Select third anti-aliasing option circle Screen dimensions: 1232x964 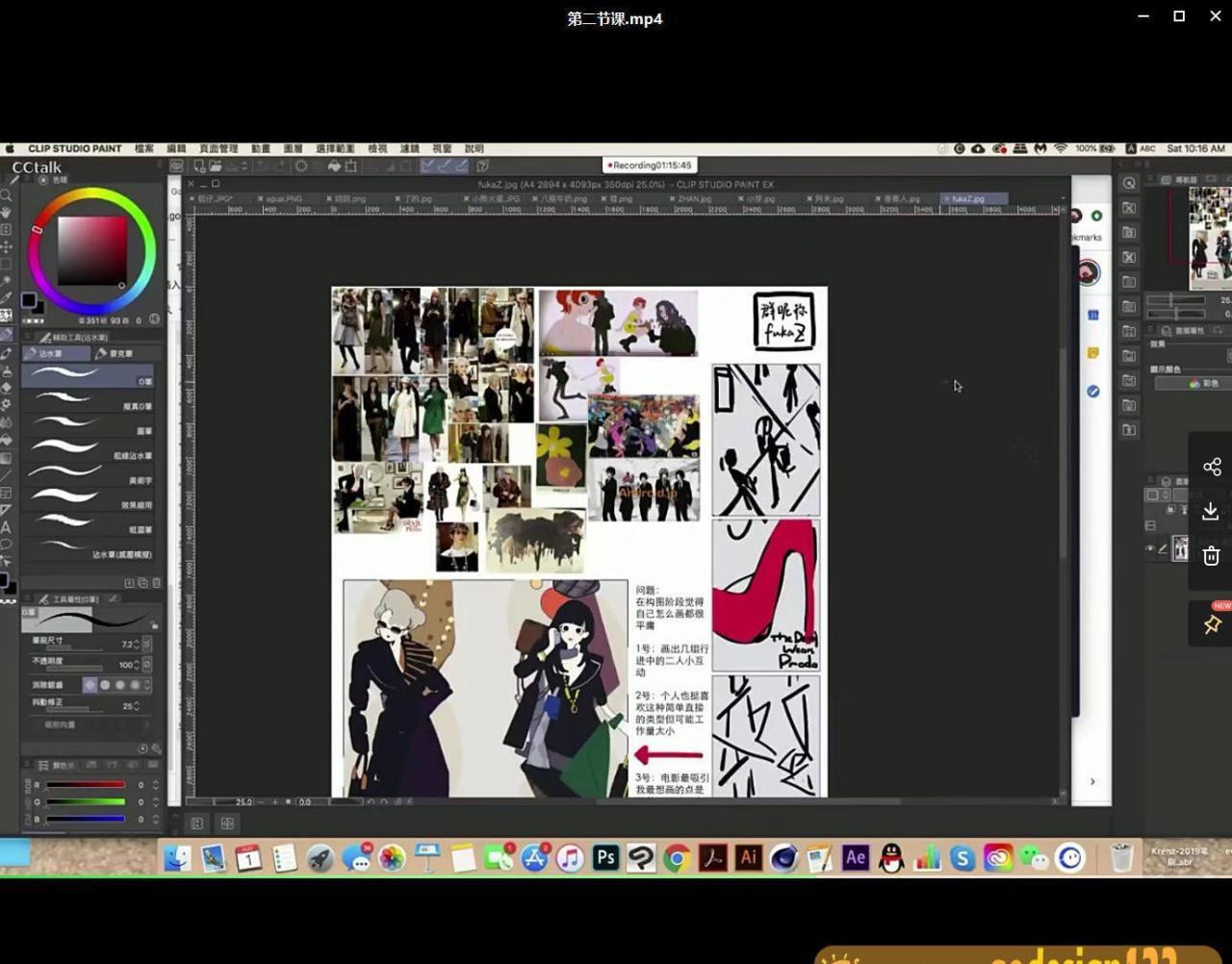120,685
